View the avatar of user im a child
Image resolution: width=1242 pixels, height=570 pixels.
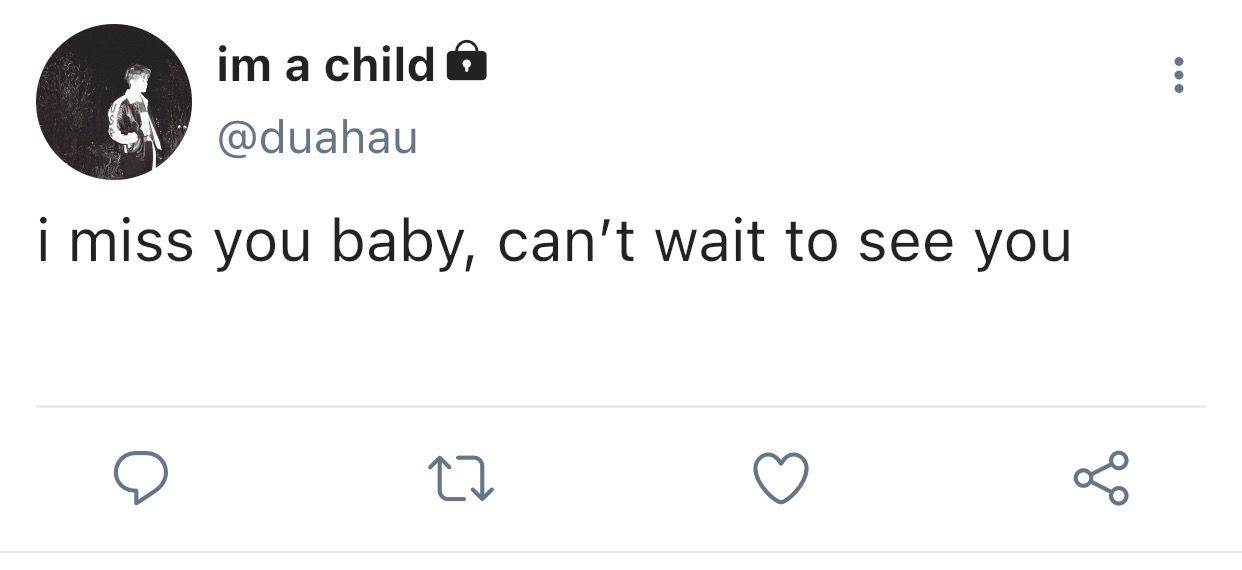[x=114, y=102]
